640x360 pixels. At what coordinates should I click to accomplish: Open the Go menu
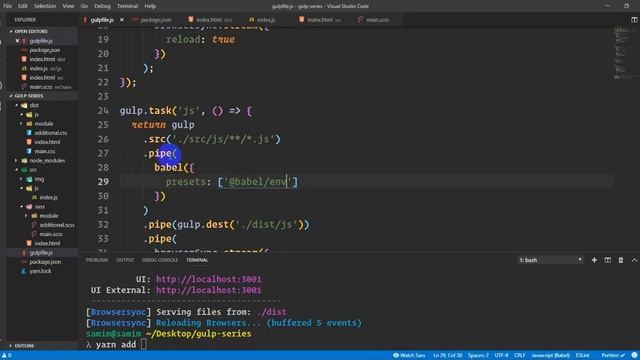84,6
